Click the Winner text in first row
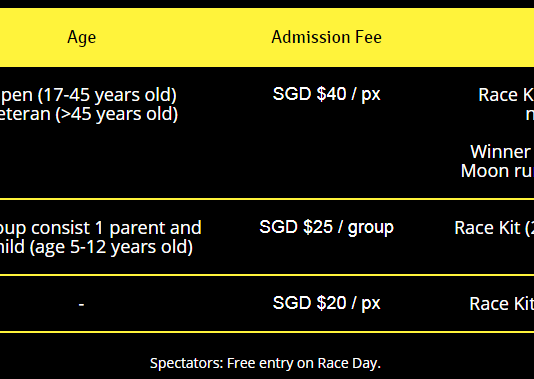This screenshot has height=379, width=534. [x=501, y=152]
